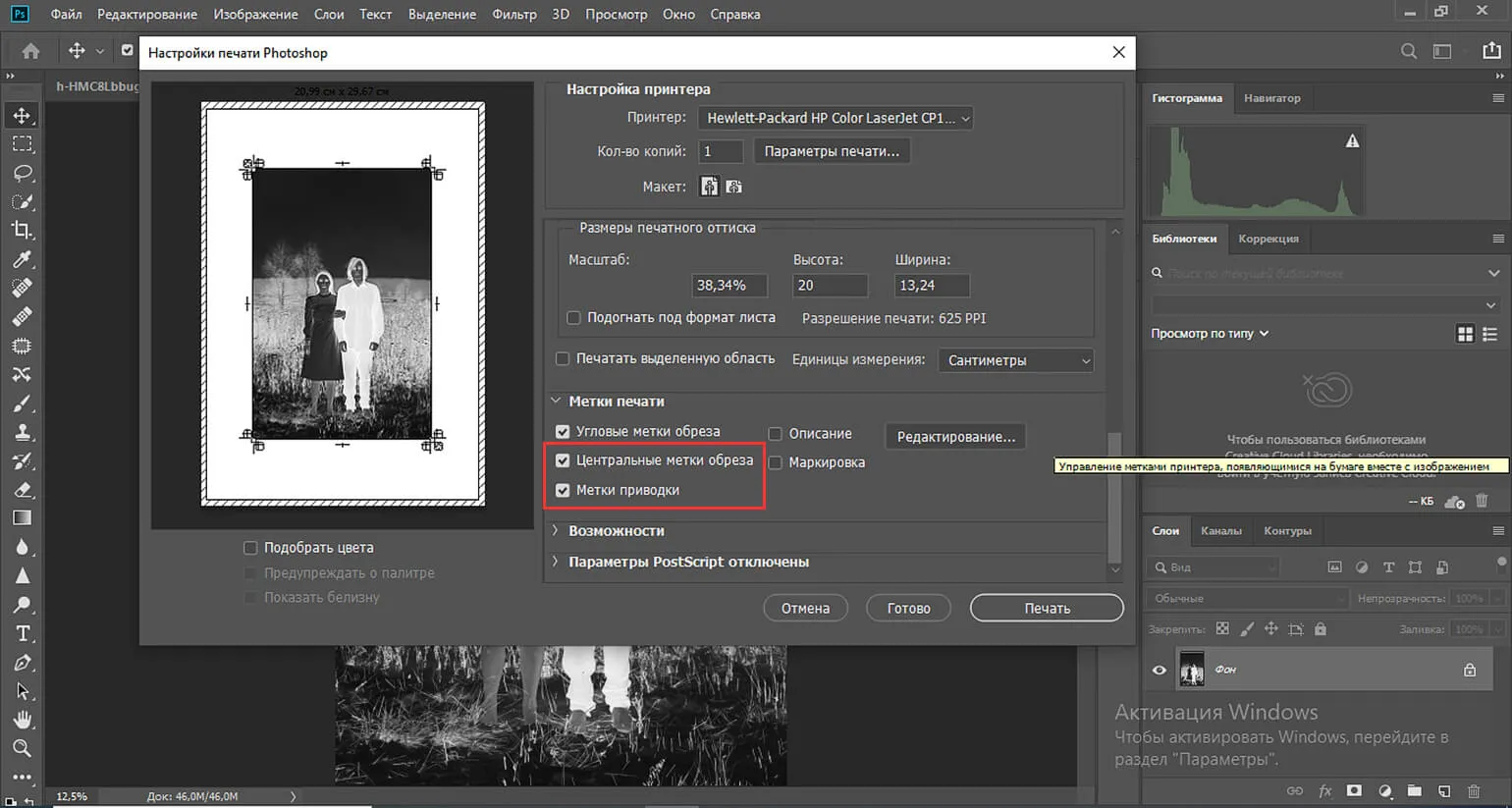This screenshot has height=808, width=1512.
Task: Switch to the Каналы tab
Action: [1220, 531]
